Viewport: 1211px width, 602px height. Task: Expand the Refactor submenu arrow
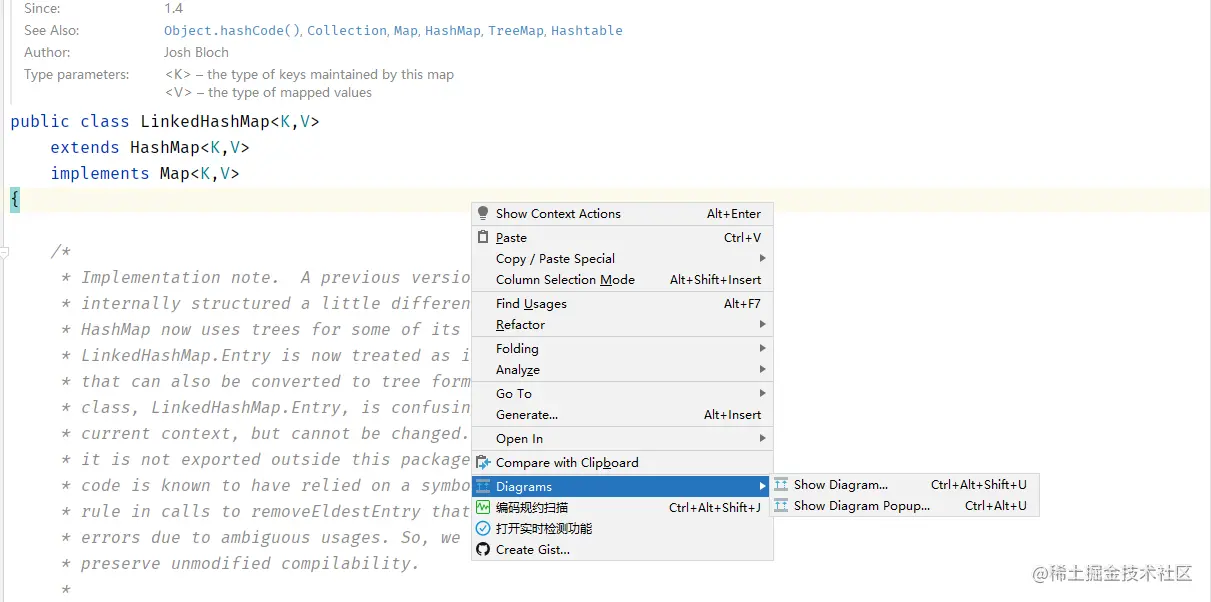(x=763, y=324)
